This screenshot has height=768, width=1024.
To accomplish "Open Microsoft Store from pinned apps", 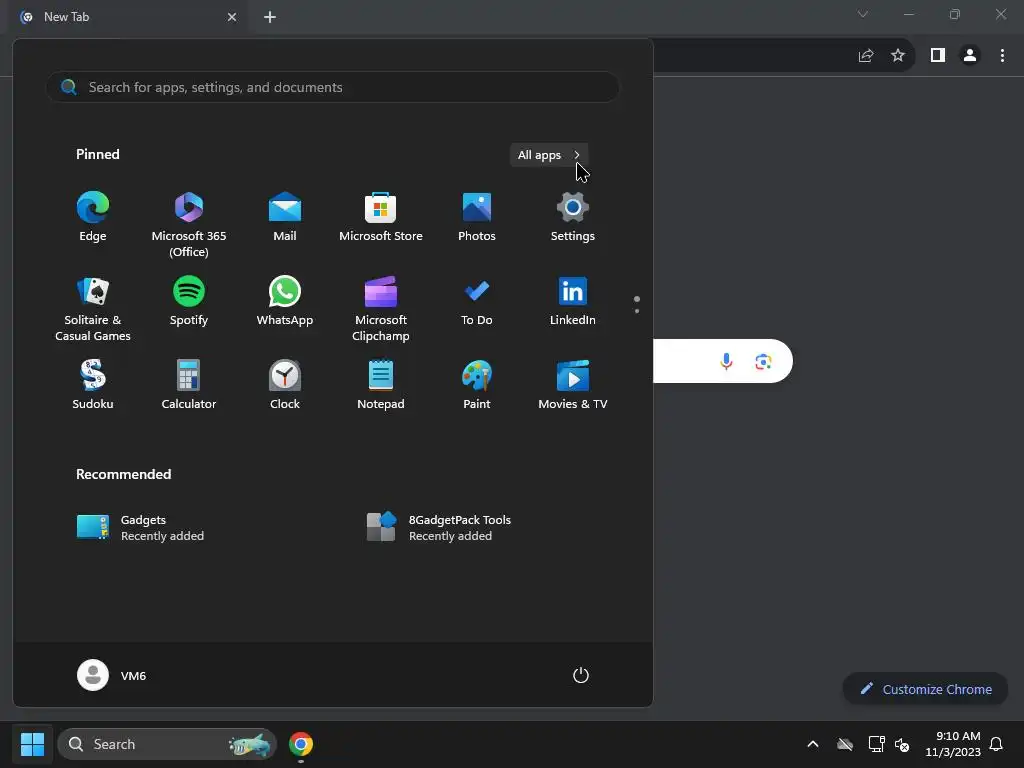I will click(381, 217).
